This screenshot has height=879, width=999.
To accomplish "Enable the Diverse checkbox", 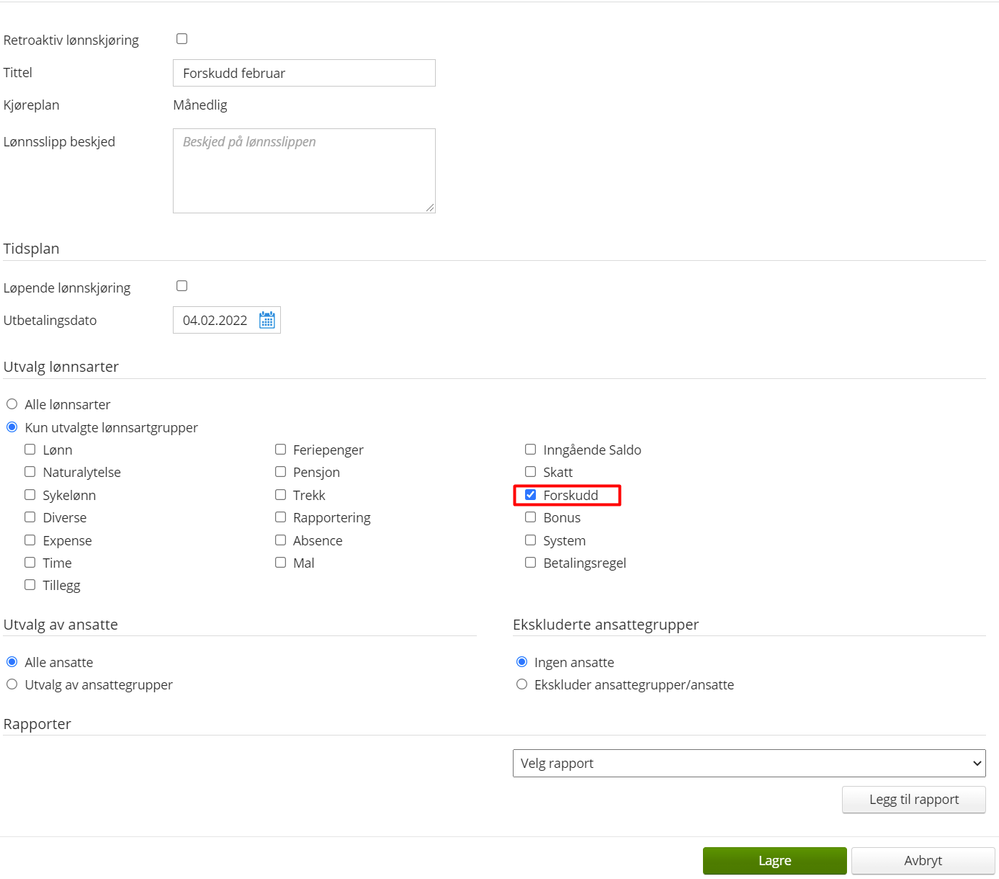I will point(30,517).
